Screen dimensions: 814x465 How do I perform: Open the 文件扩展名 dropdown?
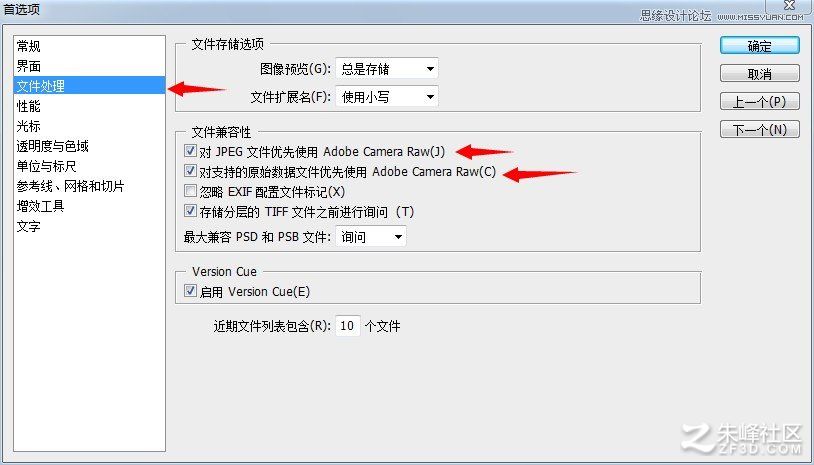[387, 97]
